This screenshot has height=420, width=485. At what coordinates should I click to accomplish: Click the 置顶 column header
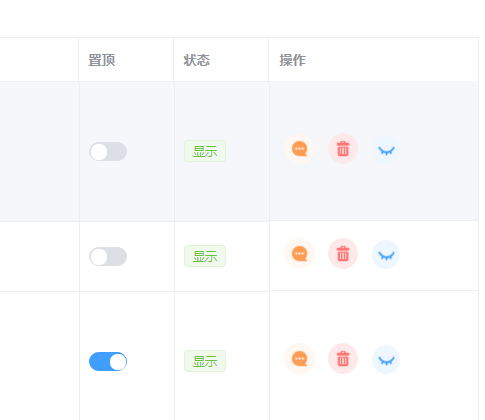[x=102, y=60]
